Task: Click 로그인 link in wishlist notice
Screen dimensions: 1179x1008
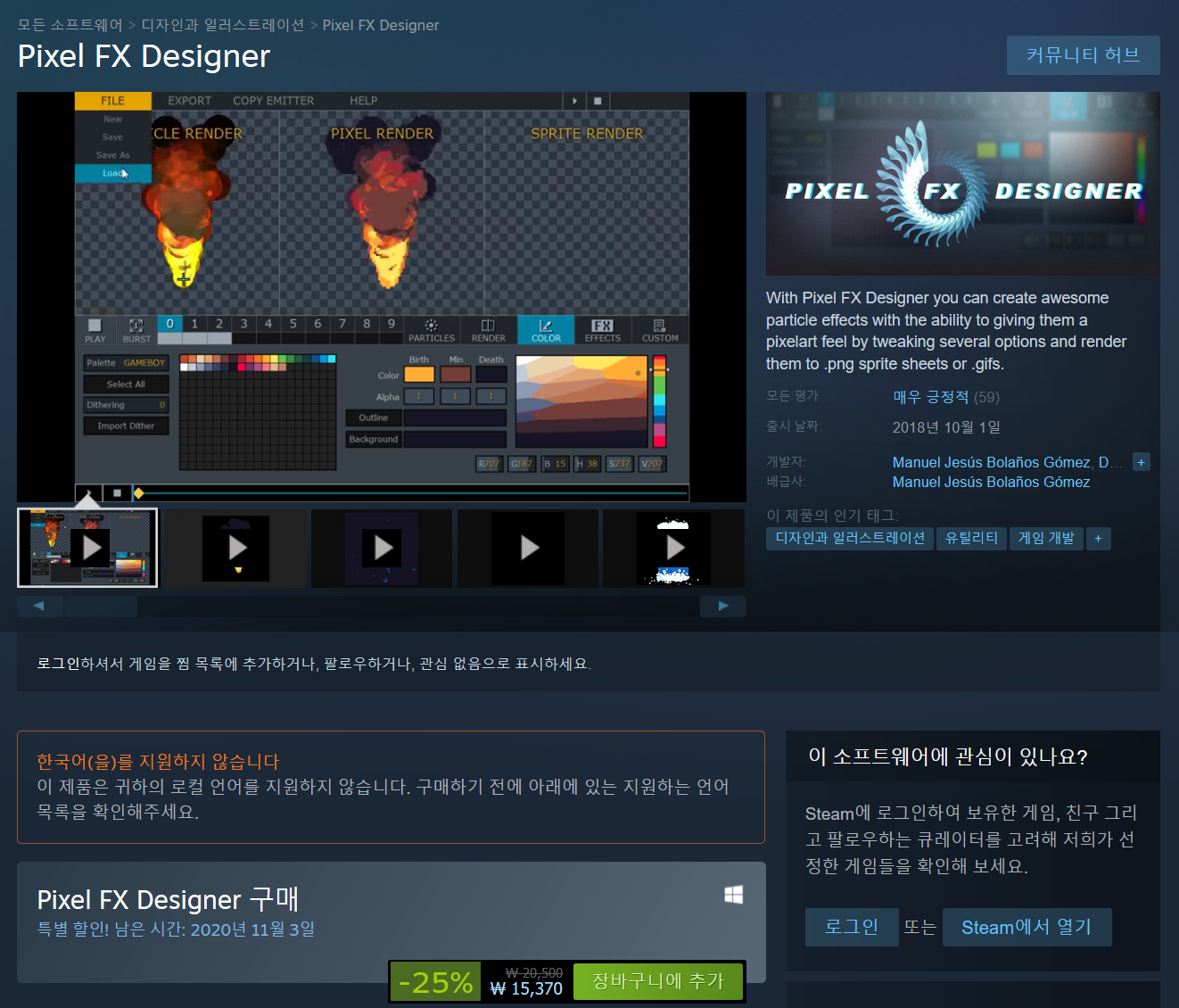Action: coord(59,664)
